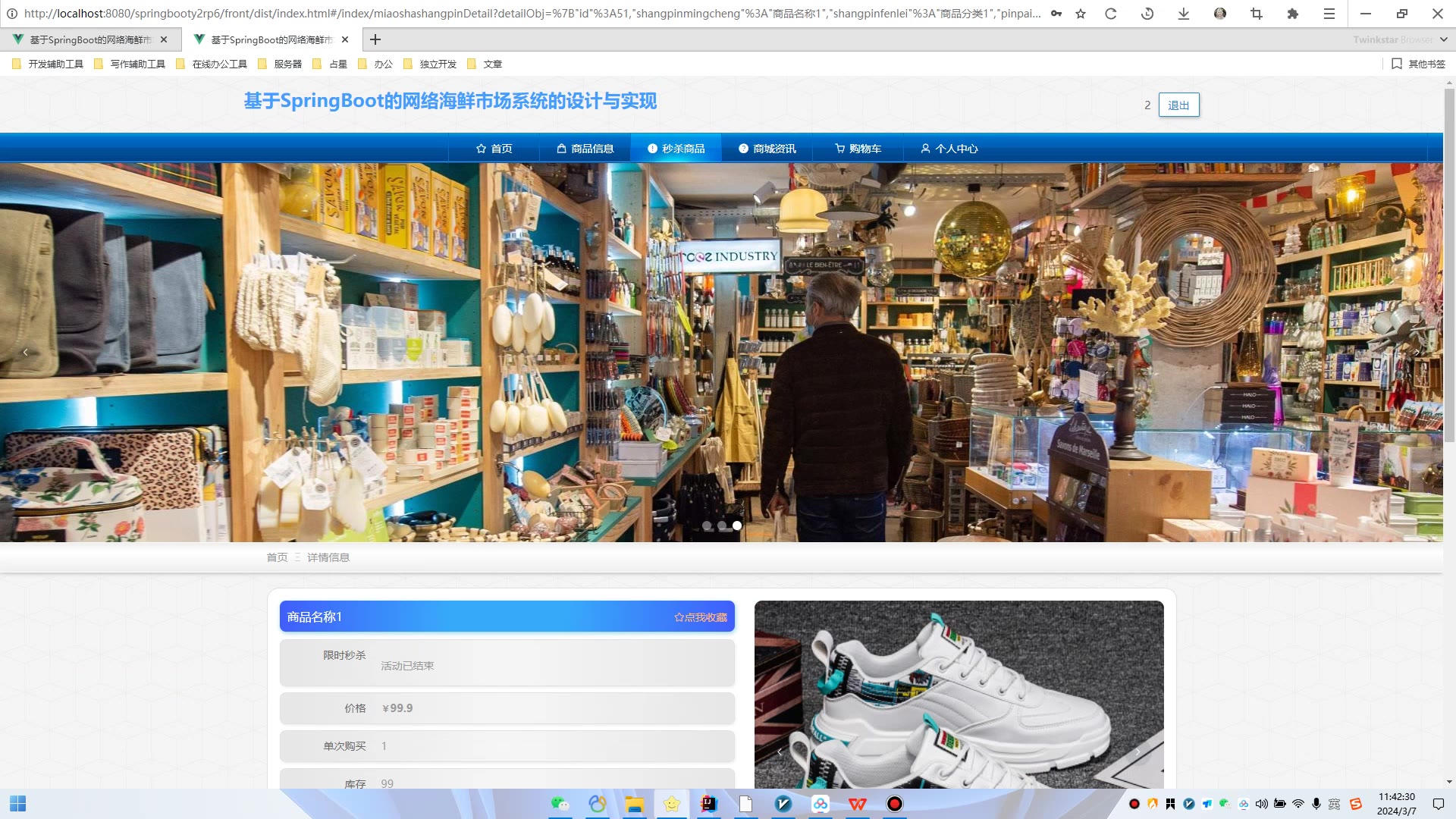Select first carousel indicator dot
The width and height of the screenshot is (1456, 819).
pyautogui.click(x=707, y=526)
